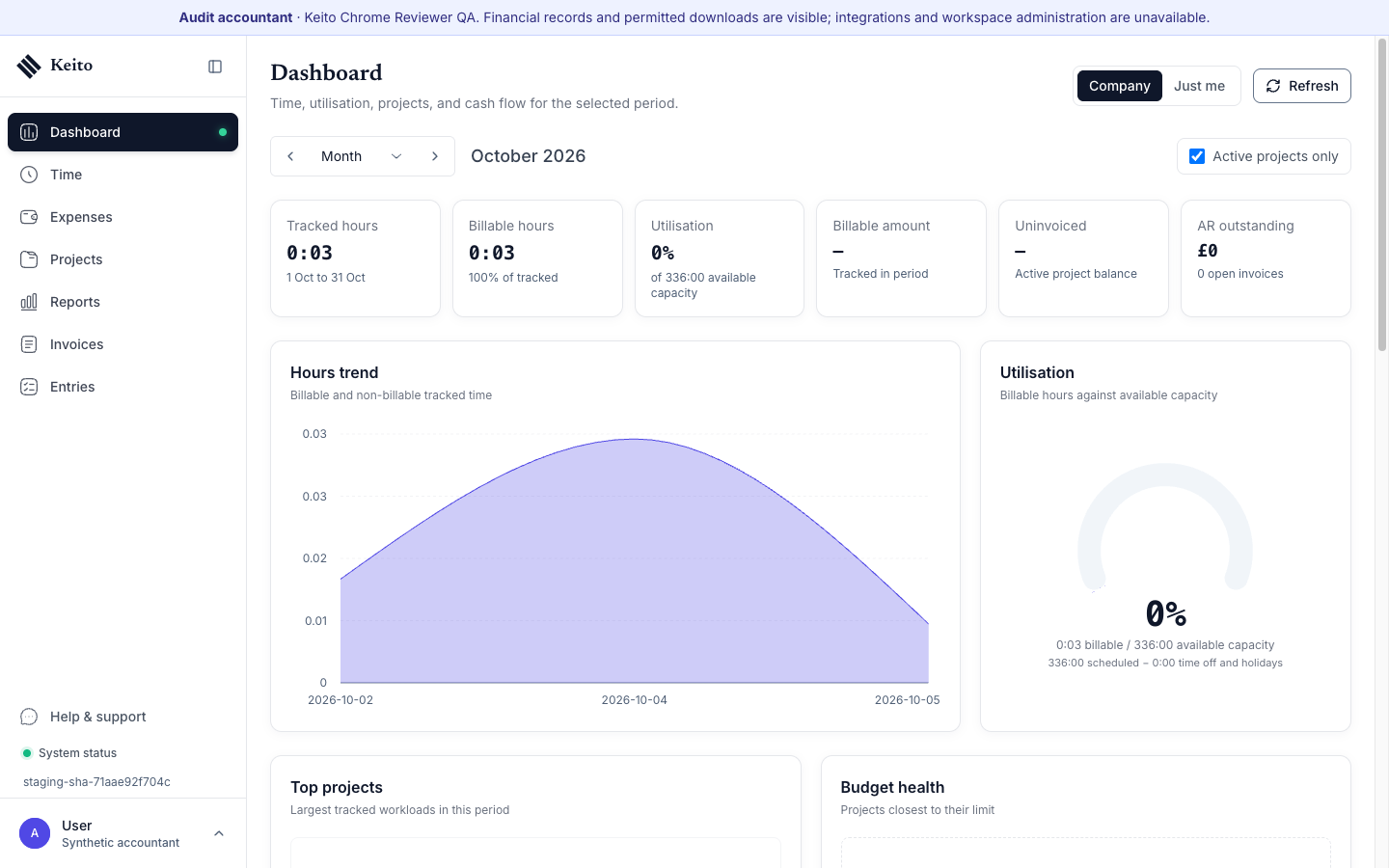Click the 0:03 billable capacity text
This screenshot has width=1389, height=868.
tap(1165, 645)
